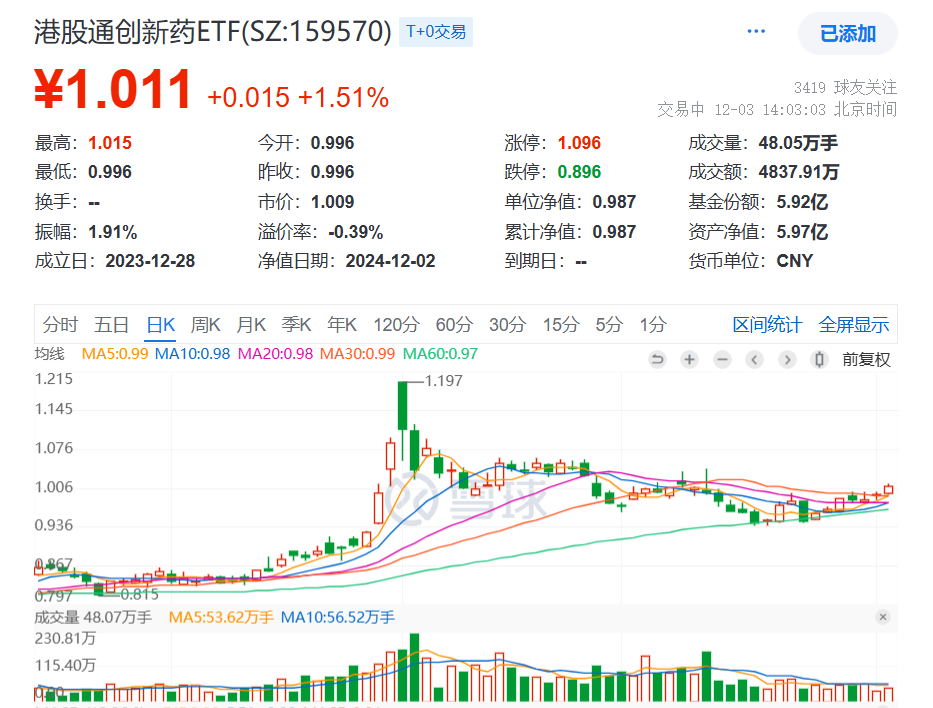Switch to the 分时 intraday tab
Viewport: 933px width, 708px height.
(x=60, y=324)
